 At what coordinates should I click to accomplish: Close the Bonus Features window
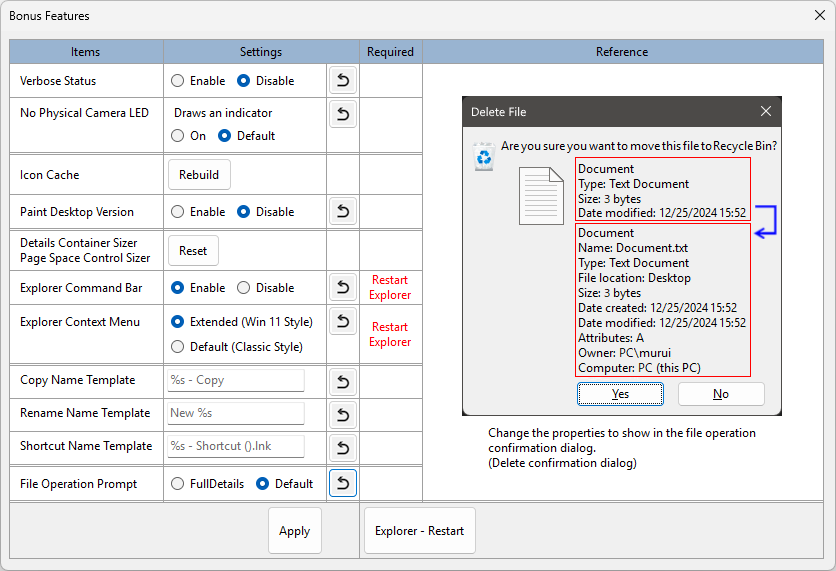(x=819, y=15)
